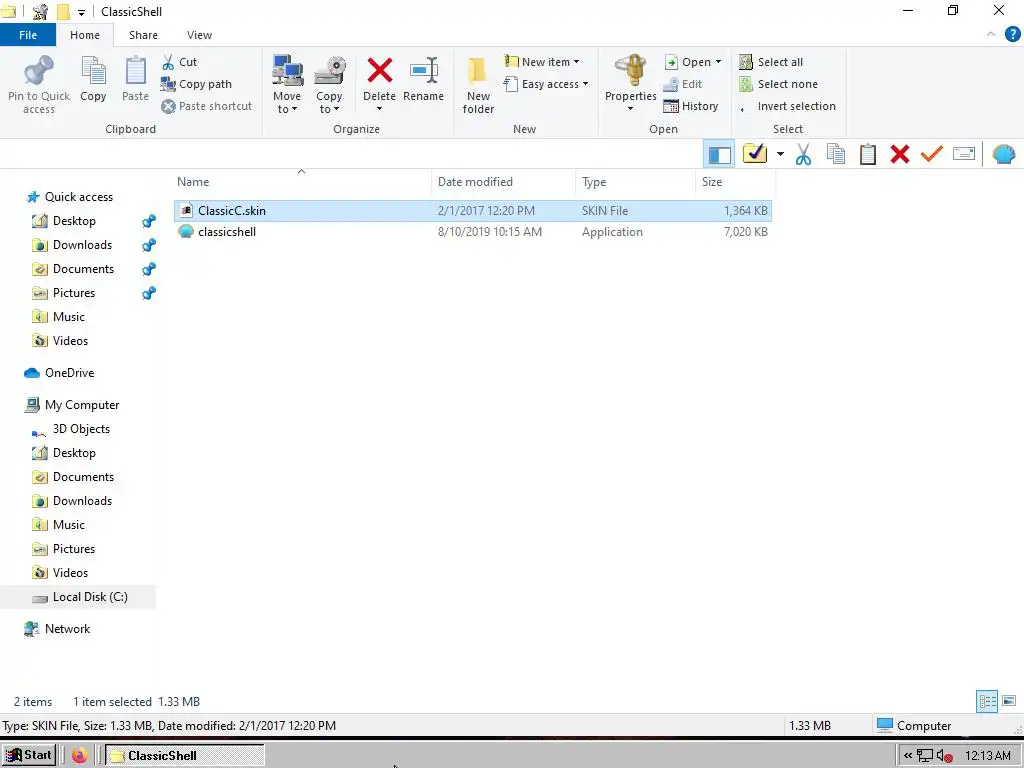1024x768 pixels.
Task: Switch to the Home ribbon tab
Action: tap(85, 35)
